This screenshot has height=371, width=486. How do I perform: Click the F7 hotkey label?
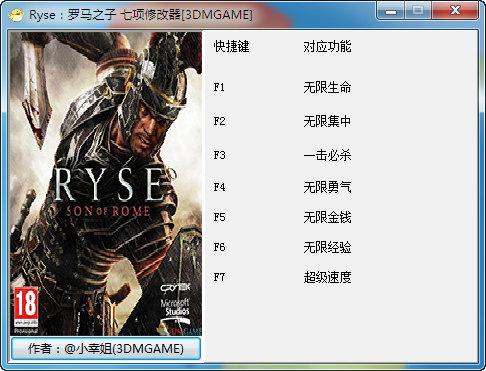219,277
